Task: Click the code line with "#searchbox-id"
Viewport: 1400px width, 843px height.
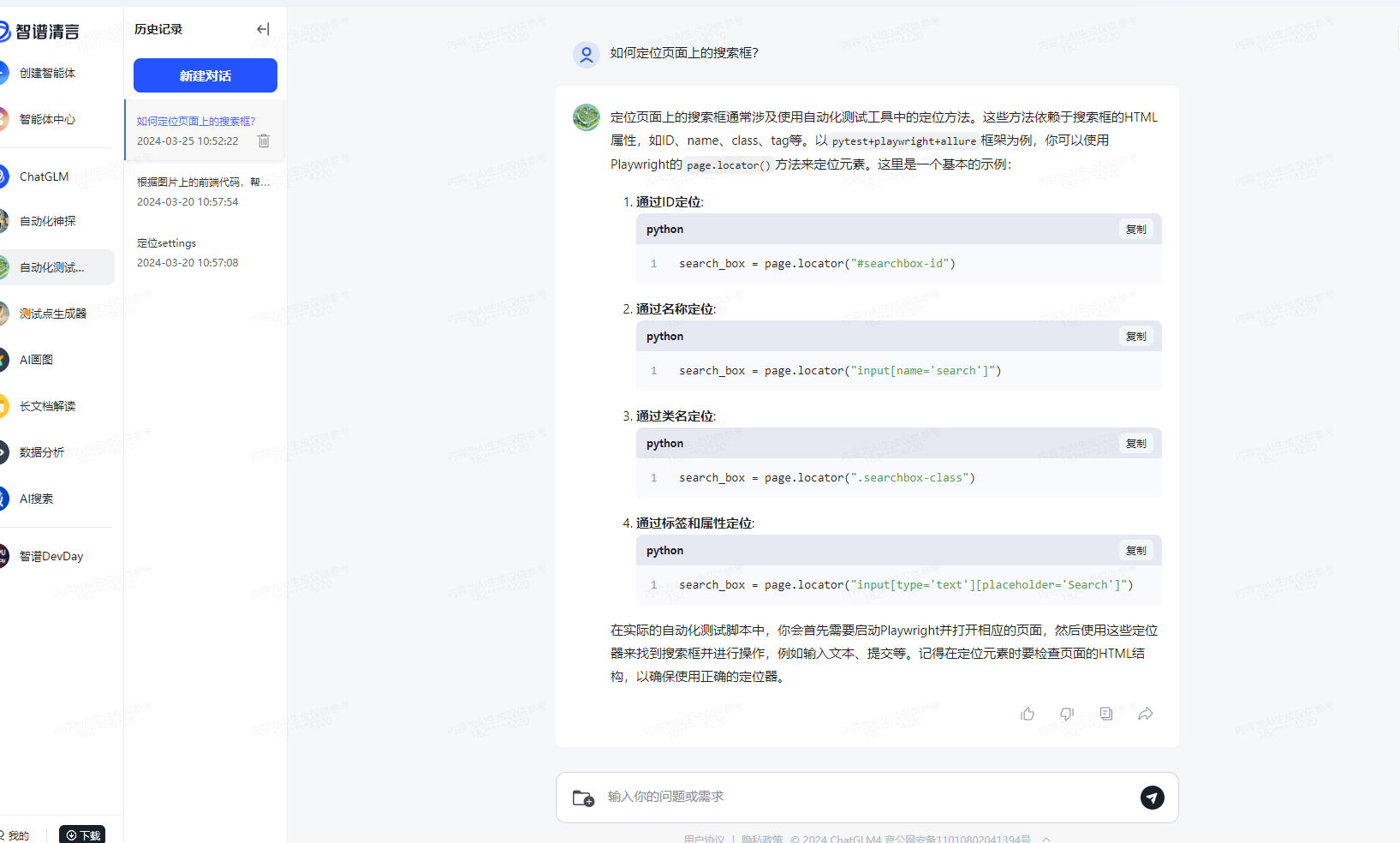Action: (817, 264)
